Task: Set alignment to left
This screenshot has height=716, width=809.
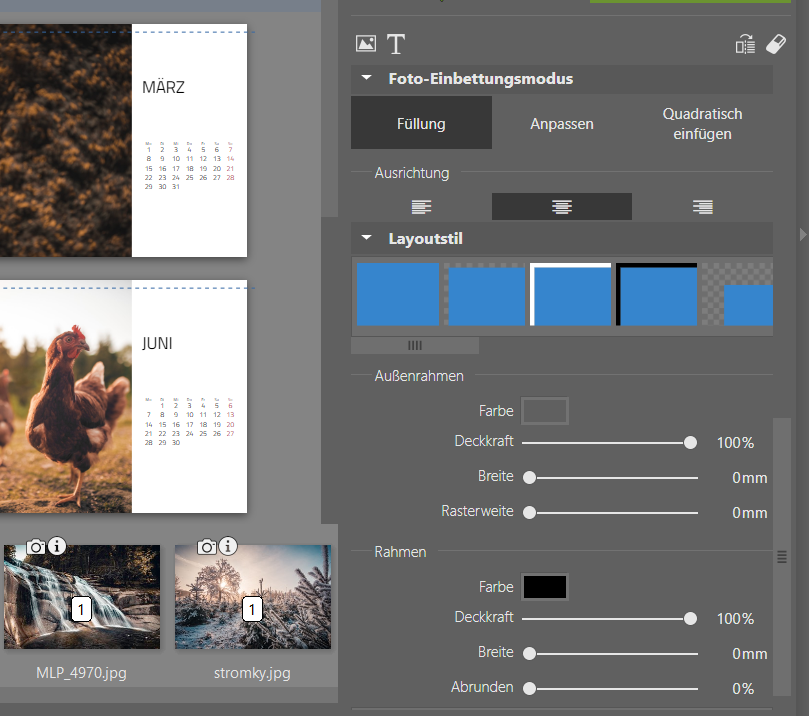Action: pos(422,207)
